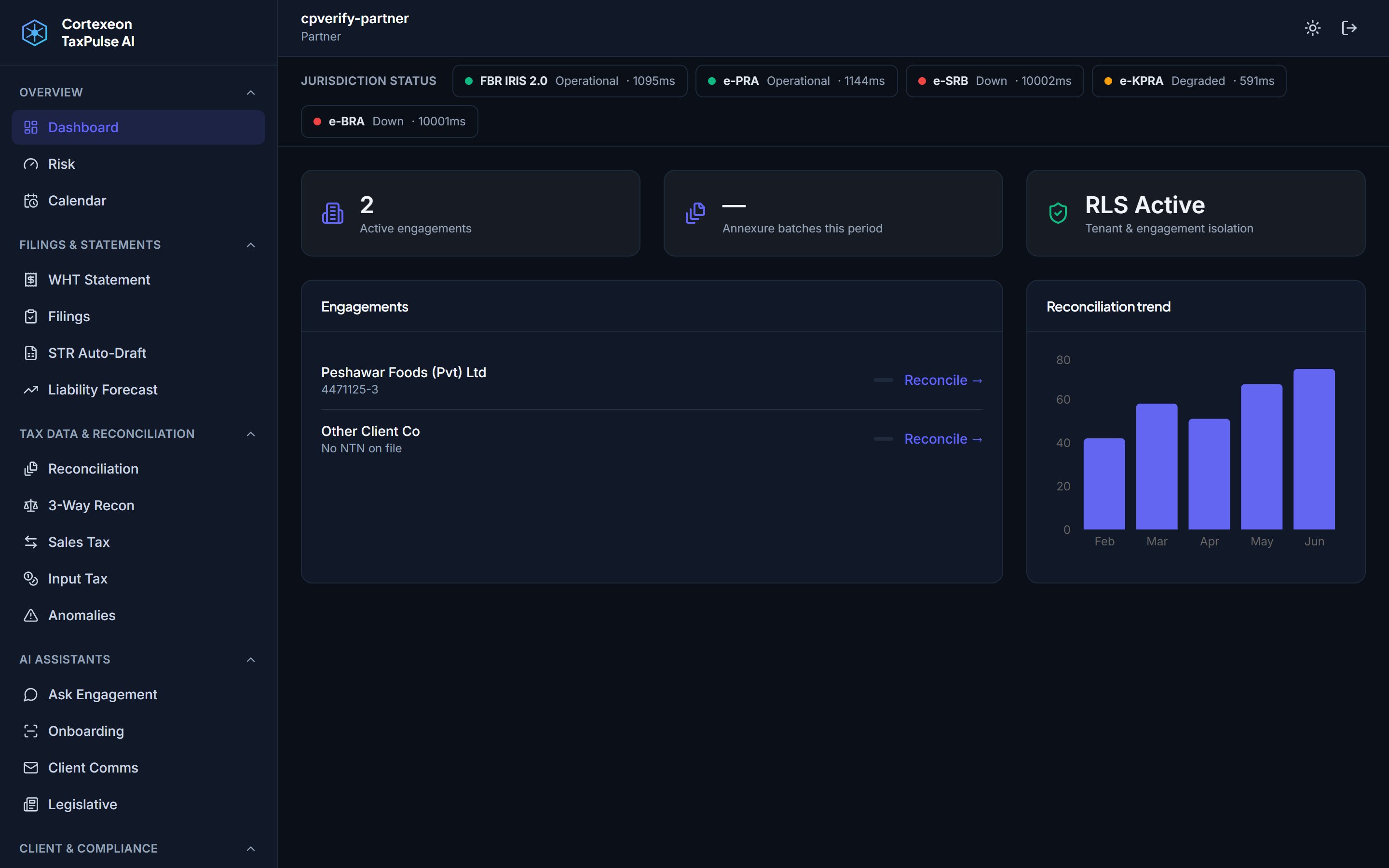Click the Apr bar in the trend chart
This screenshot has height=868, width=1389.
pos(1209,474)
